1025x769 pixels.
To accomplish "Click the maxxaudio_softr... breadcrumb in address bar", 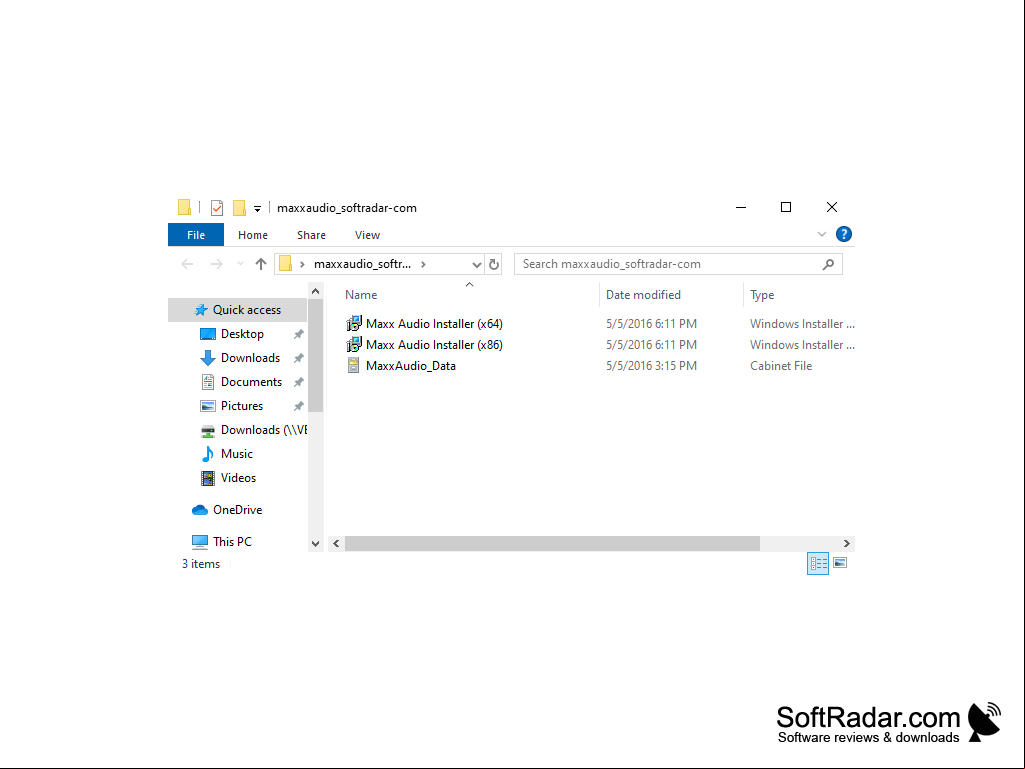I will pos(362,264).
